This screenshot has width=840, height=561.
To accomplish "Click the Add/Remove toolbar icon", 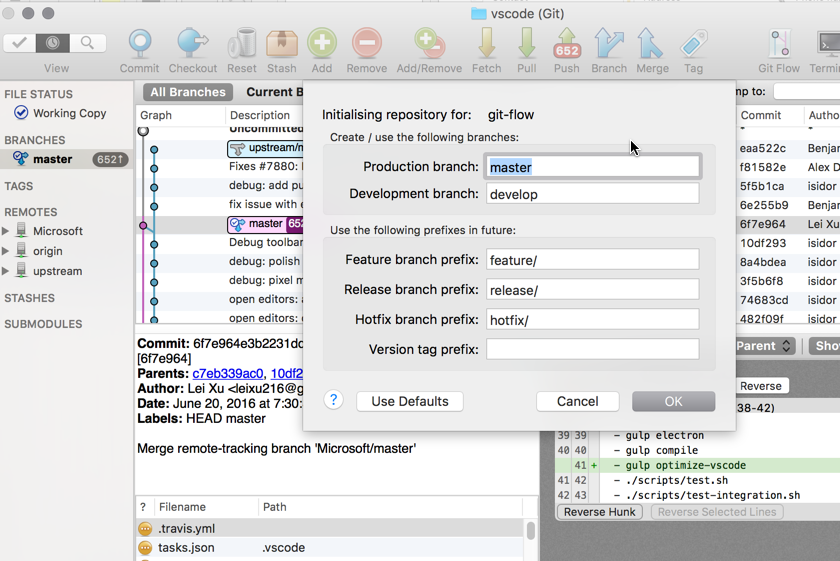I will point(429,43).
